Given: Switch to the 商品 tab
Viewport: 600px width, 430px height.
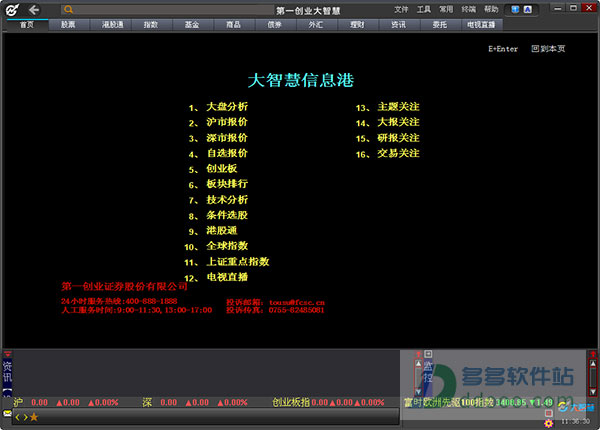Looking at the screenshot, I should [233, 25].
